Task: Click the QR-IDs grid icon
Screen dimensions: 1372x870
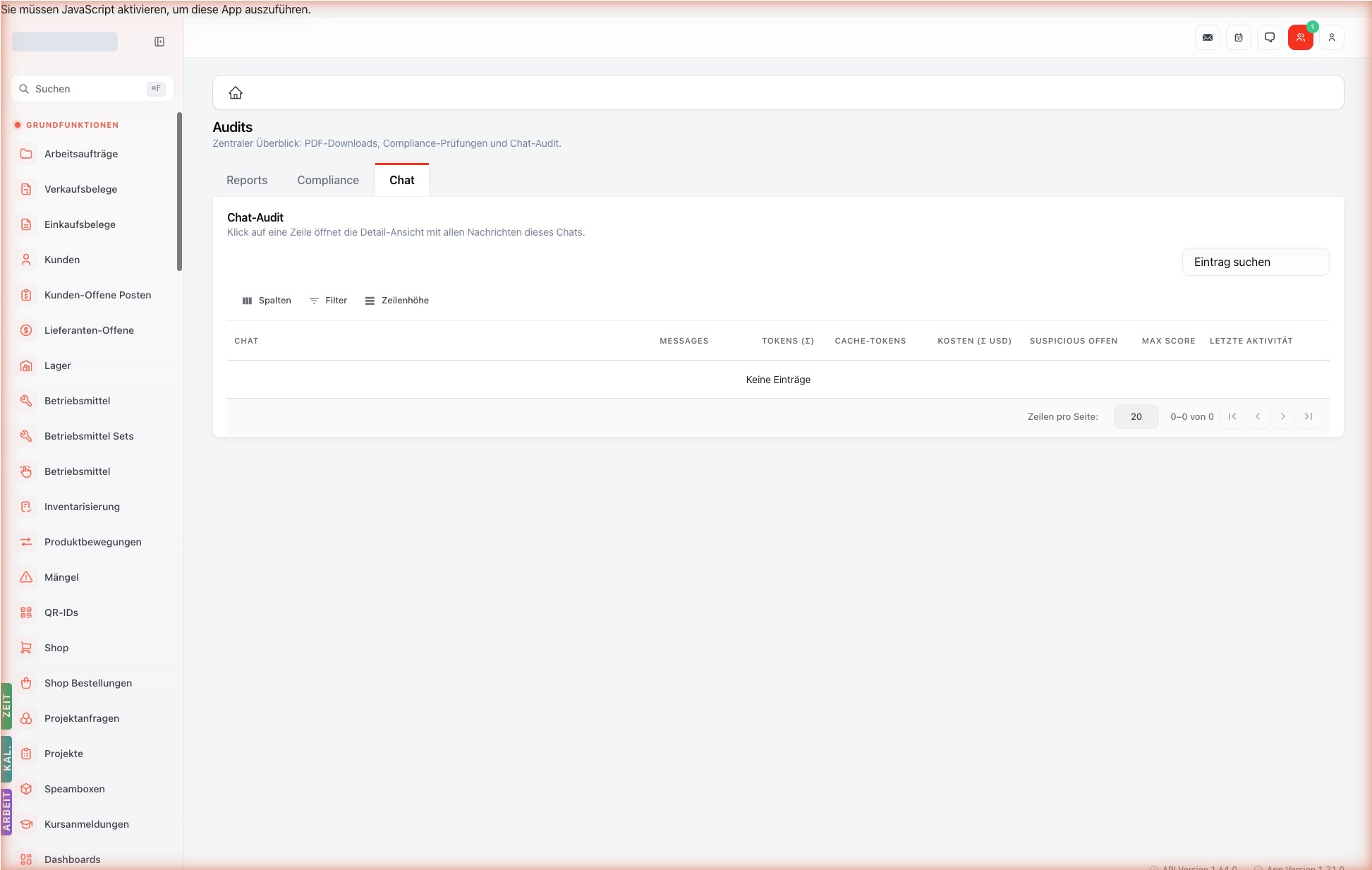Action: tap(26, 612)
